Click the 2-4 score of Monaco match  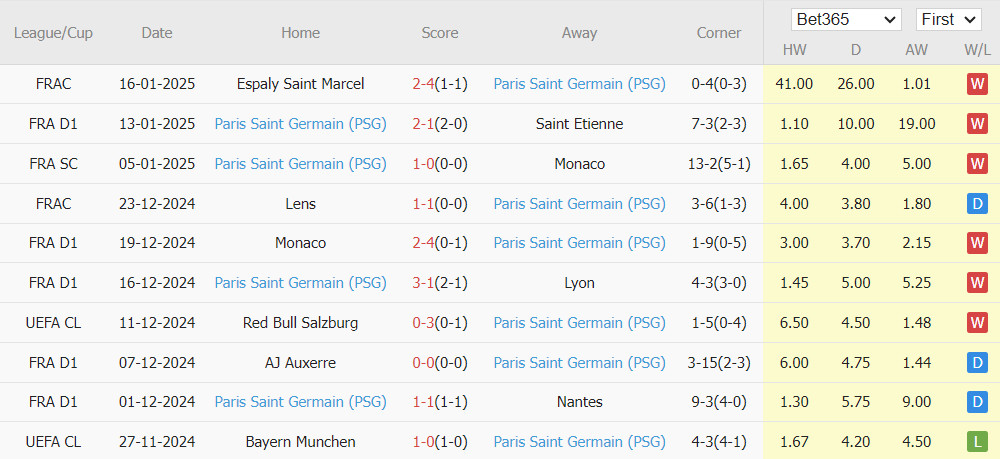pyautogui.click(x=423, y=243)
